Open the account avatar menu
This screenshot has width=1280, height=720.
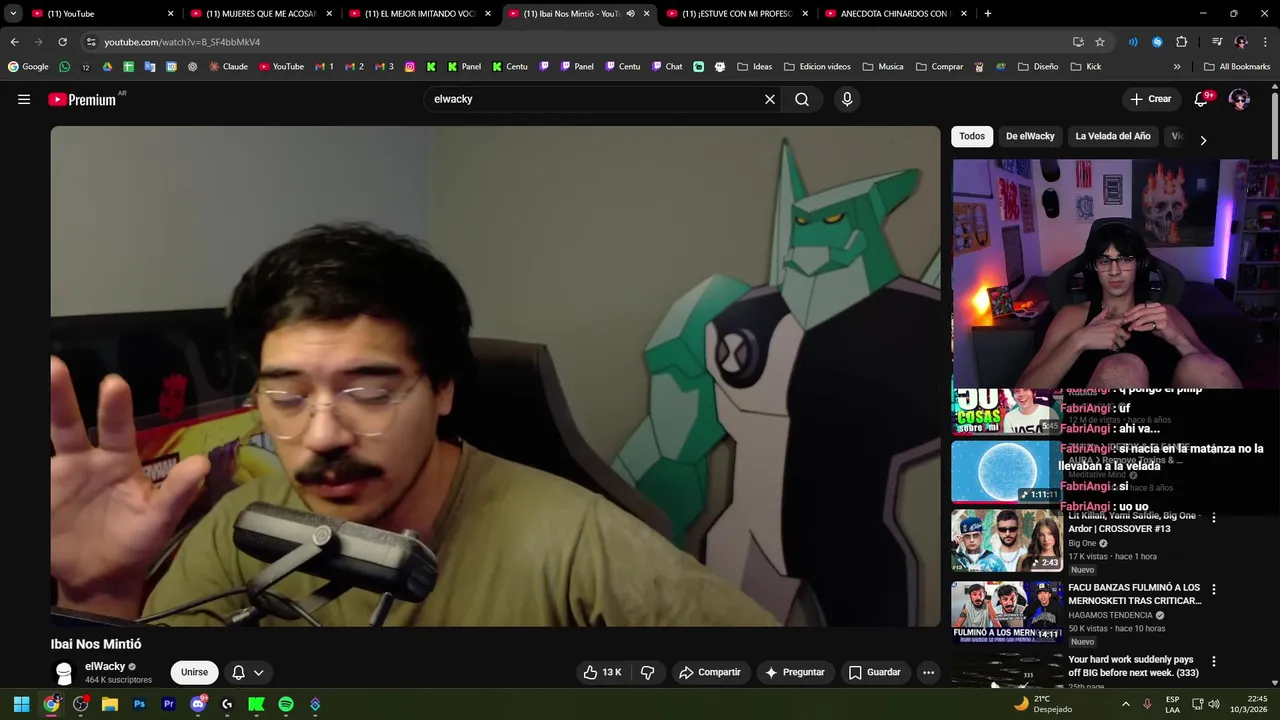click(x=1239, y=99)
